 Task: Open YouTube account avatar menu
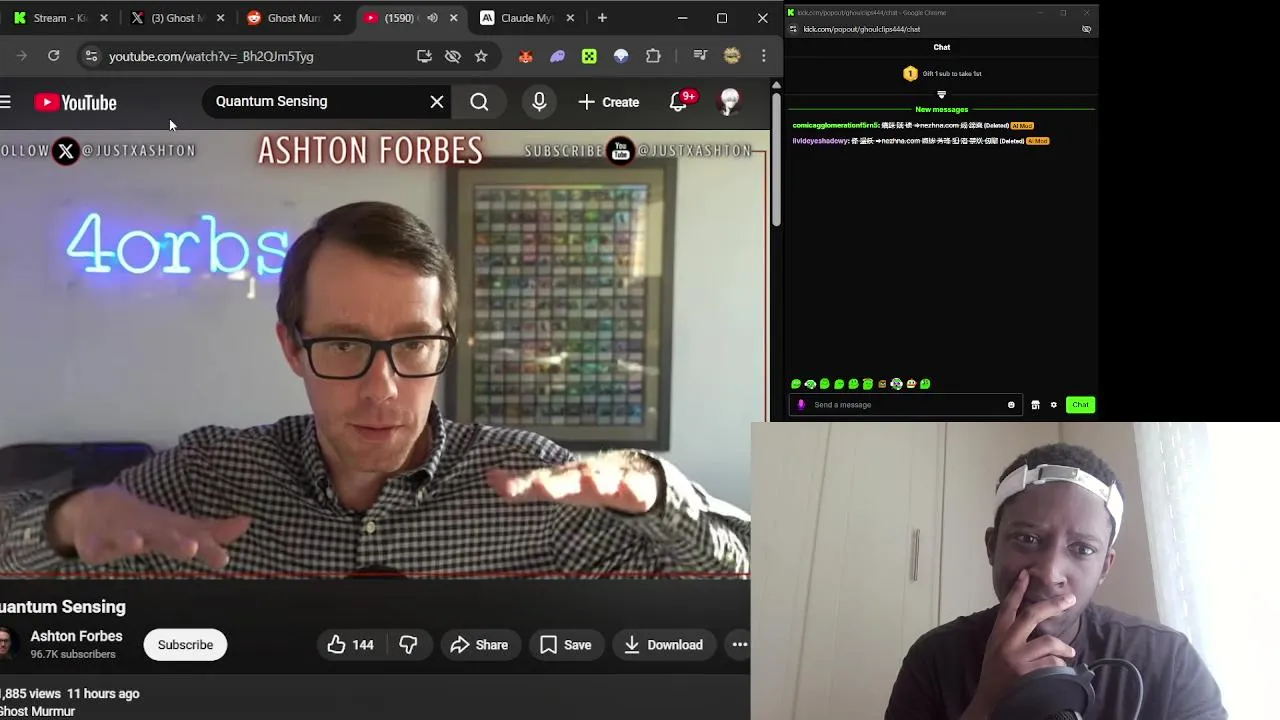tap(729, 102)
